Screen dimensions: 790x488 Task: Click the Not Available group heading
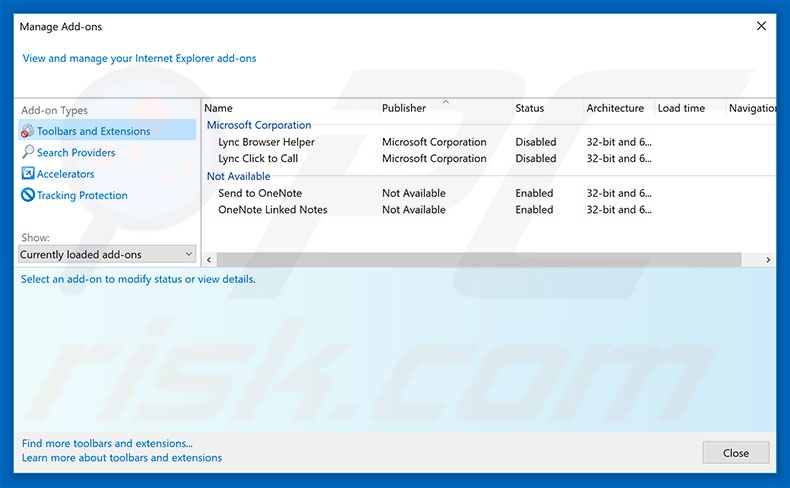[238, 176]
